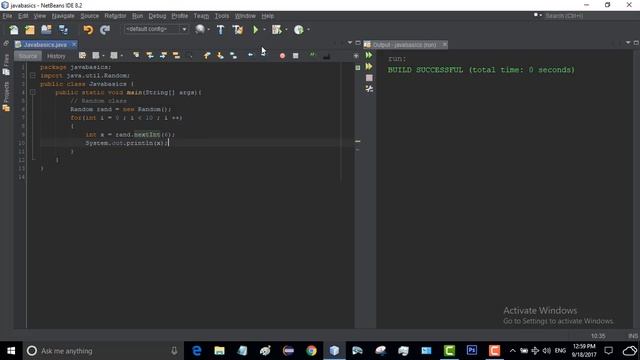Viewport: 640px width, 360px height.
Task: Click the orange Undo arrow
Action: click(88, 30)
